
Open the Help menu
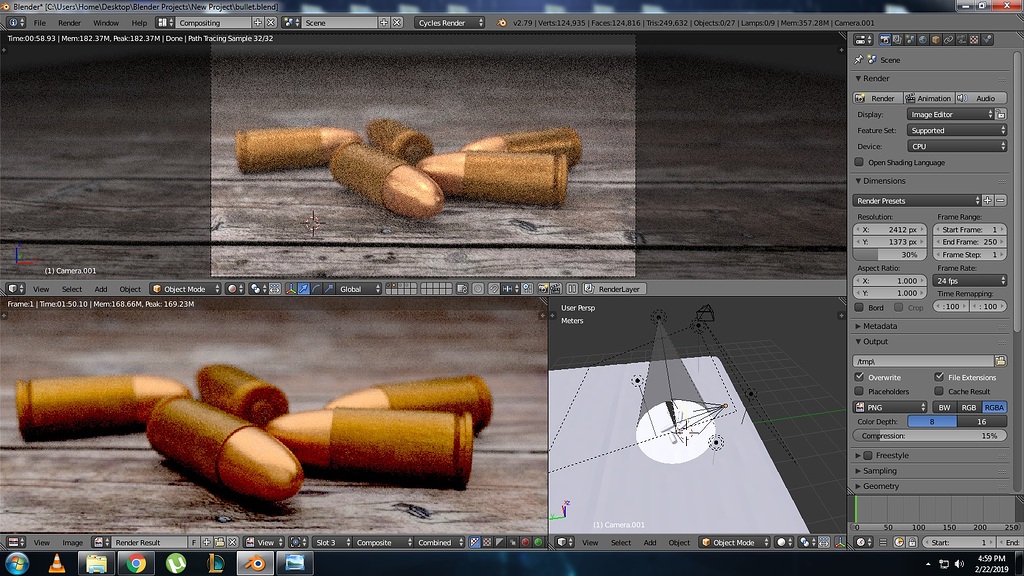[x=139, y=22]
